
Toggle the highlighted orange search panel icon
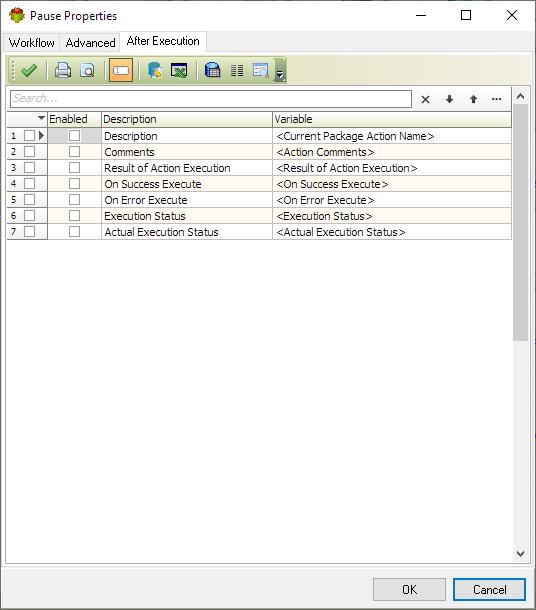(121, 70)
